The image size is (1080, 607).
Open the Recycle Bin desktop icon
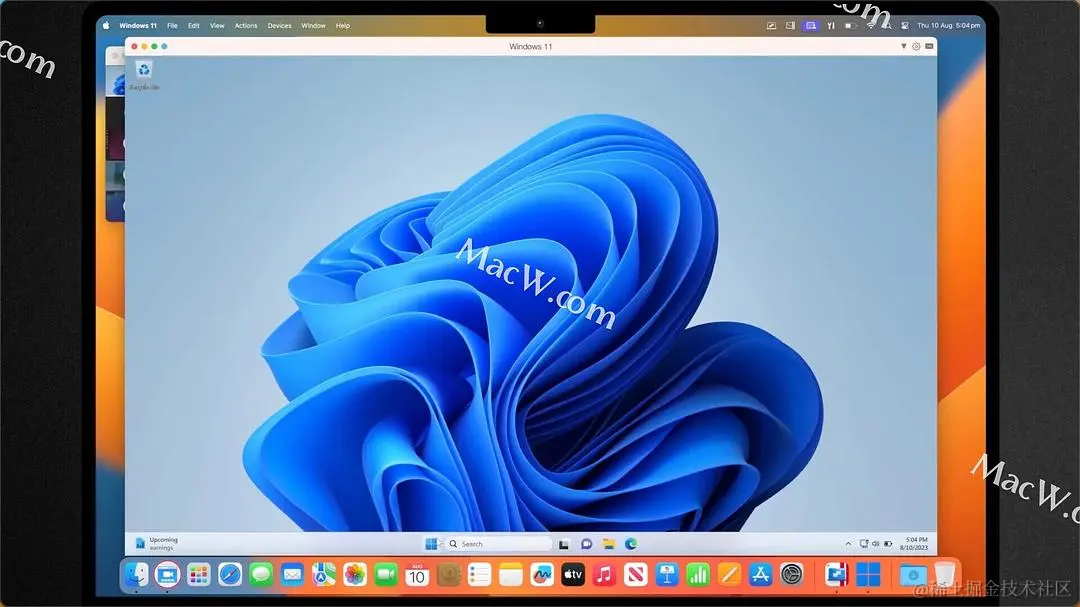[x=144, y=75]
